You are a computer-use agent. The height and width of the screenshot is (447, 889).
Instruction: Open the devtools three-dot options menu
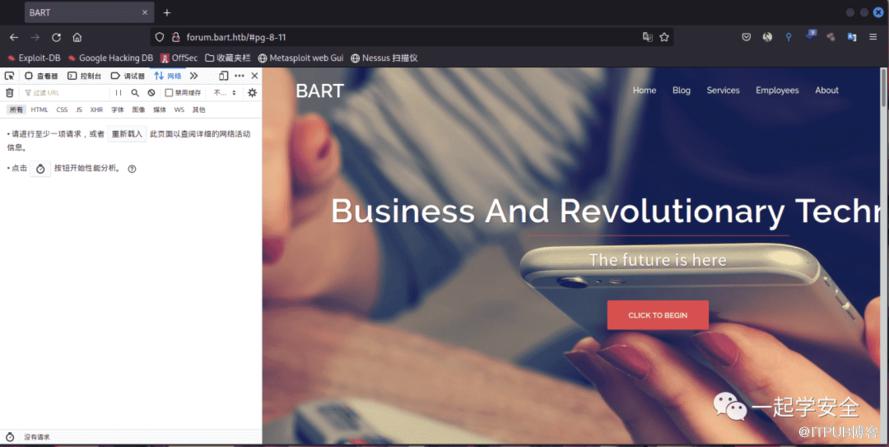[239, 75]
